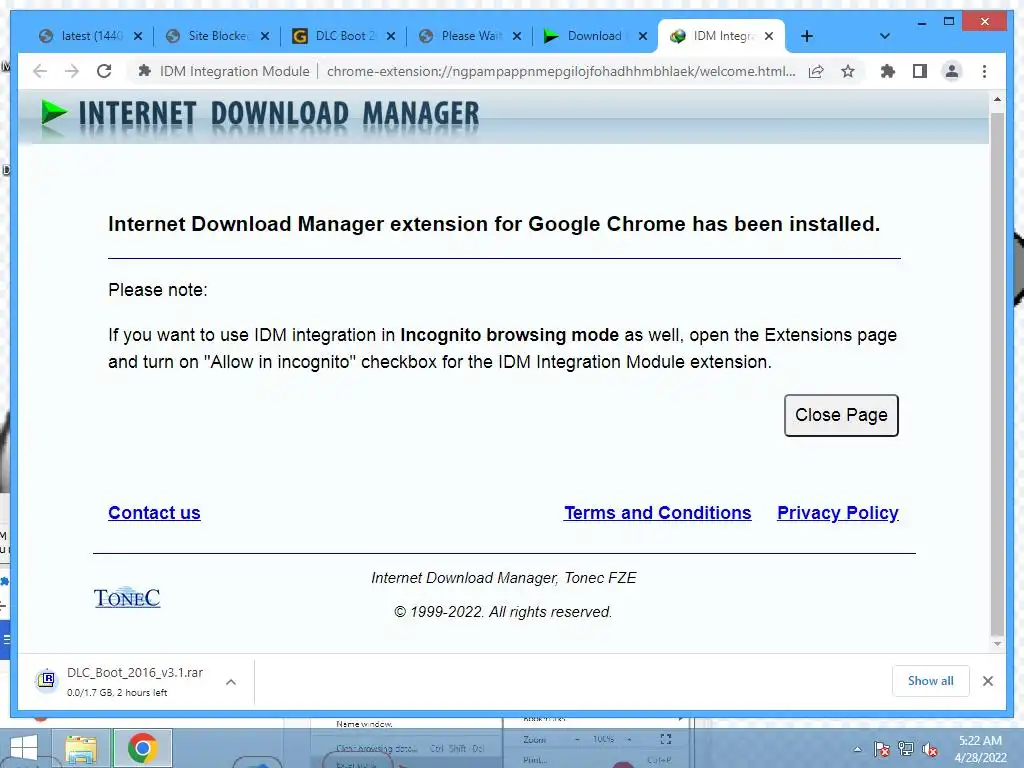
Task: Go forward to next page
Action: coord(72,71)
